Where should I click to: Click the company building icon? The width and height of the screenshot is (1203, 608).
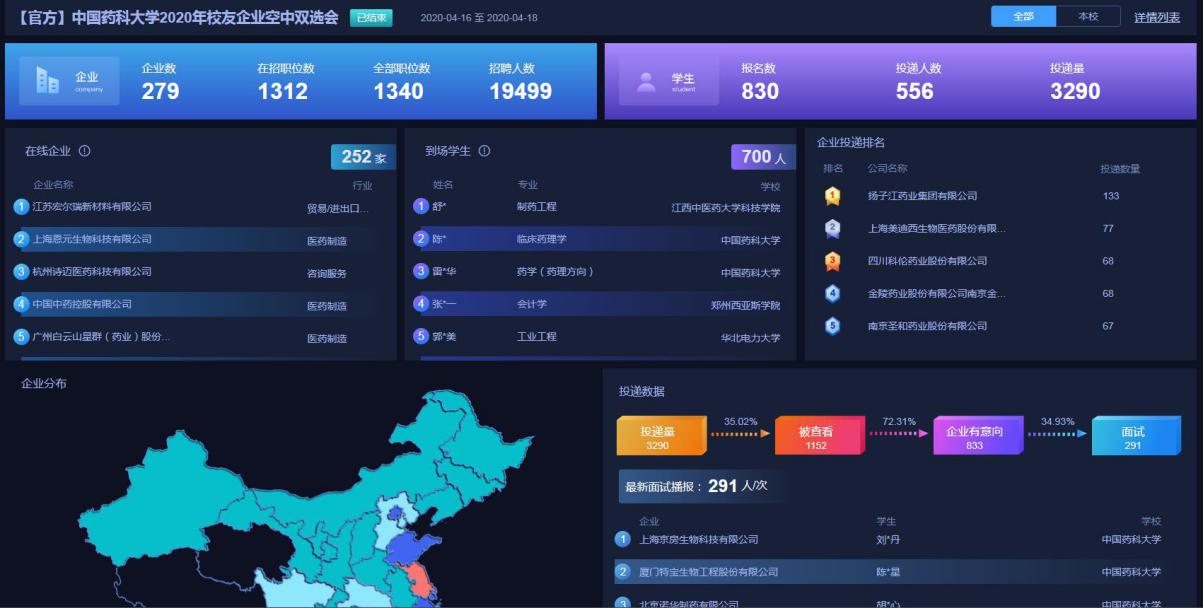[x=47, y=81]
